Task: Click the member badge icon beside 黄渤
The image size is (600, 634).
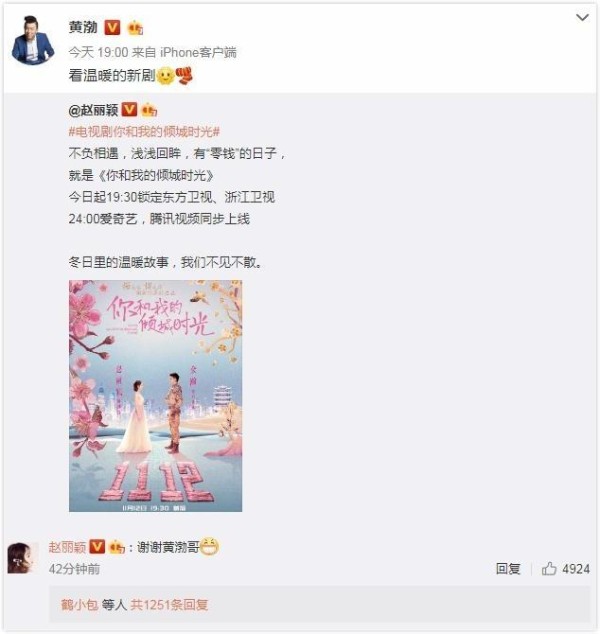Action: pos(135,28)
